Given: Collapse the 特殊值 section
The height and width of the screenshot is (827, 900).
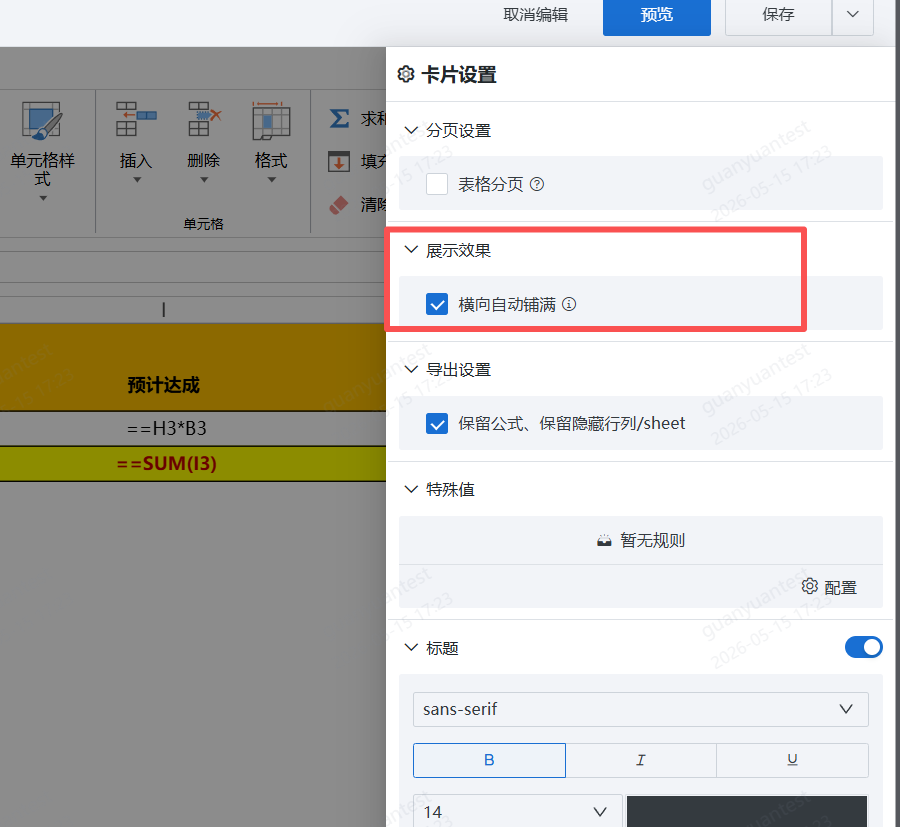Looking at the screenshot, I should click(x=411, y=489).
